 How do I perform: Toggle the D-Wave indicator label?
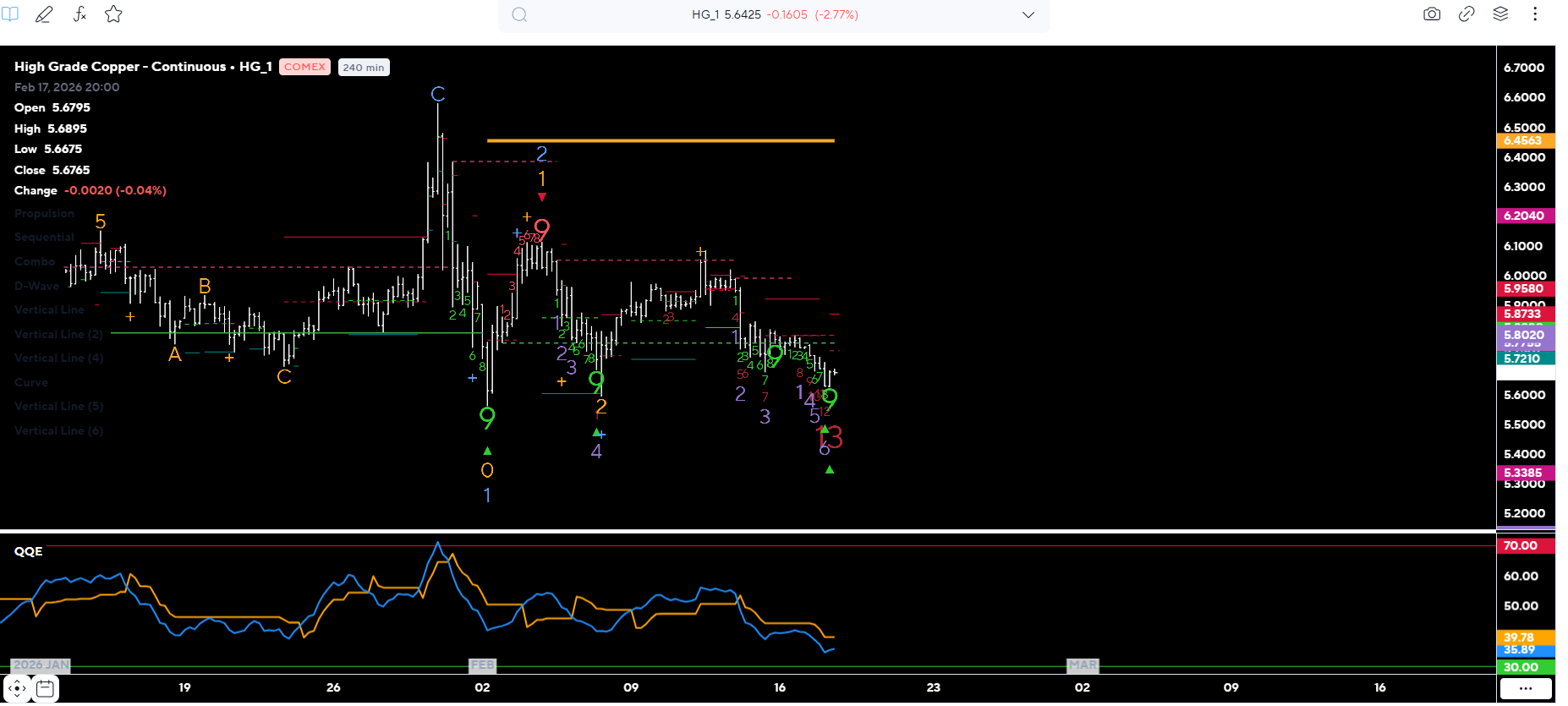(37, 287)
